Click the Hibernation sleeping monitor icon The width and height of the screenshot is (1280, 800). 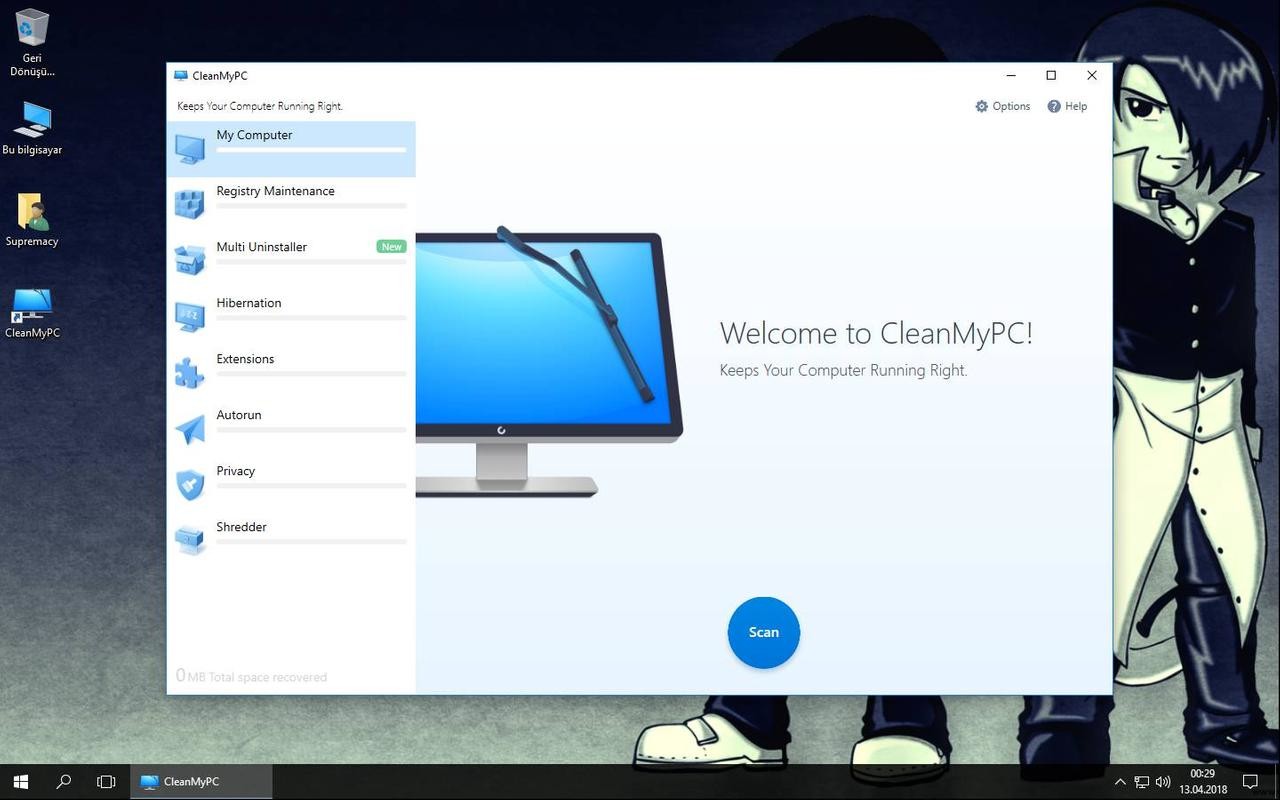(190, 317)
